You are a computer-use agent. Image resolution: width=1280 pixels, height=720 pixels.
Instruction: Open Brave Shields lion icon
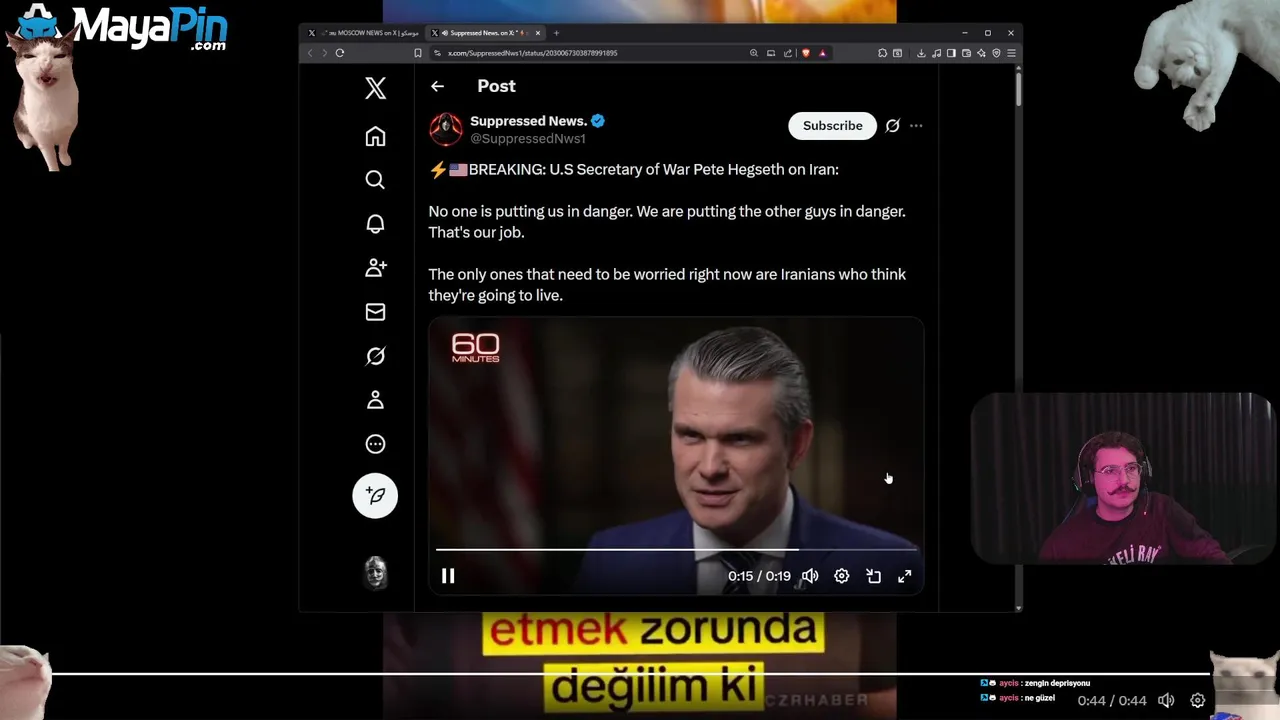pos(806,53)
